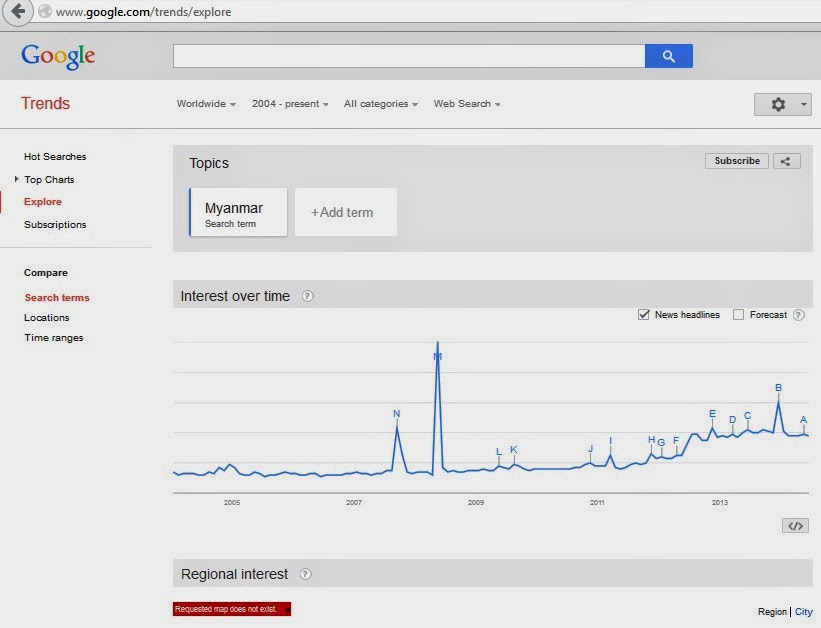This screenshot has height=628, width=821.
Task: Click news marker F on chart
Action: point(676,440)
